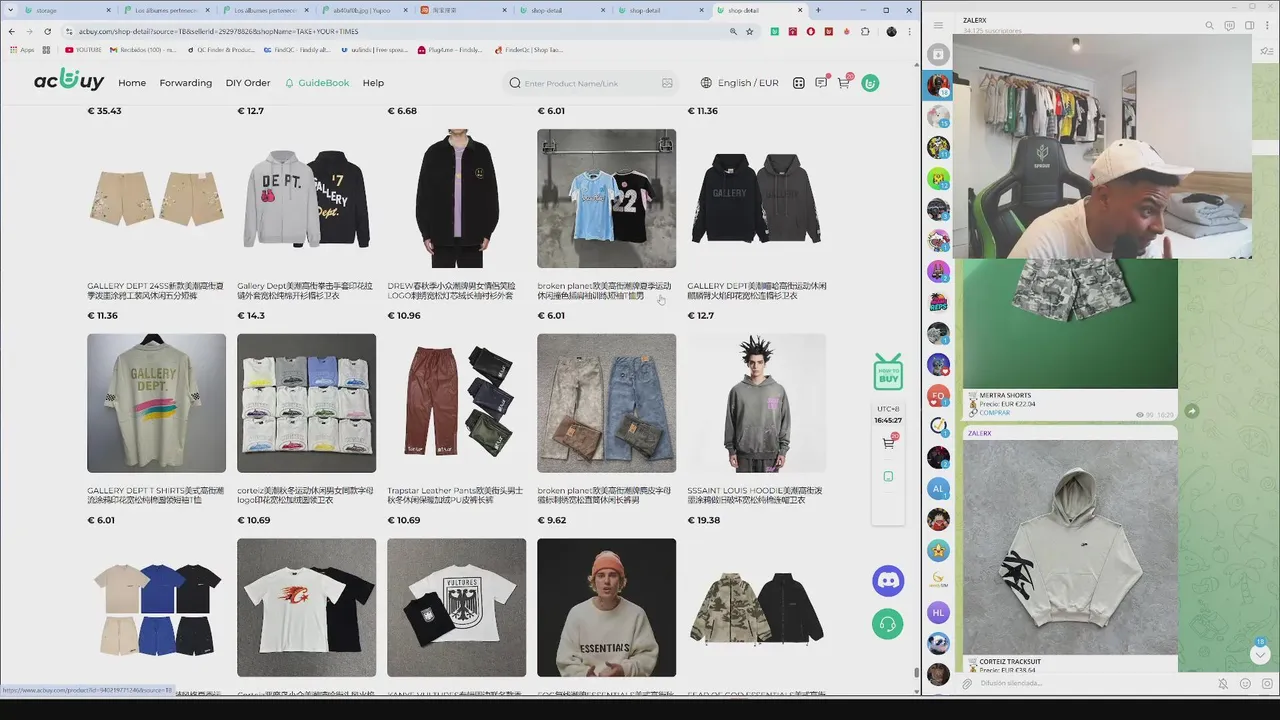Open the emoji picker in Telegram
The width and height of the screenshot is (1280, 720).
coord(1245,684)
